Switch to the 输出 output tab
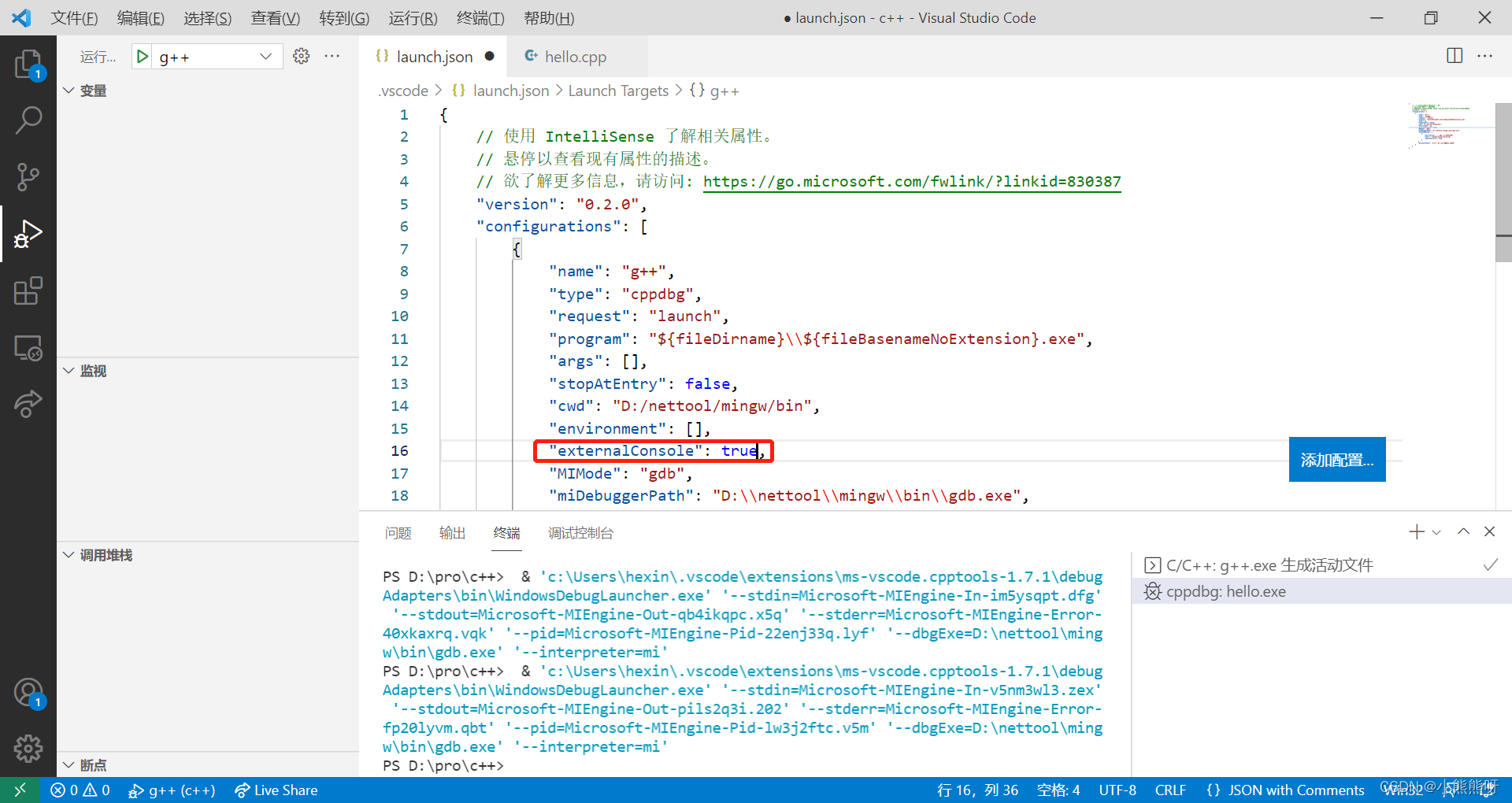 click(x=452, y=533)
